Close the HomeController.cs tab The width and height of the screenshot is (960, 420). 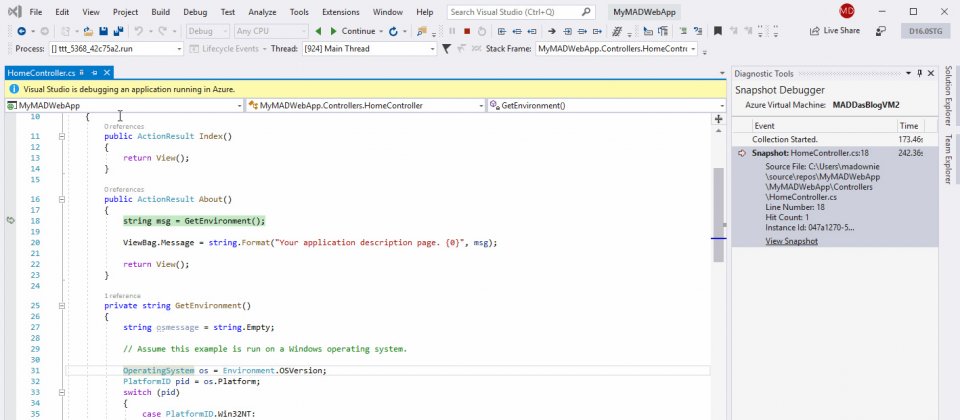point(106,73)
